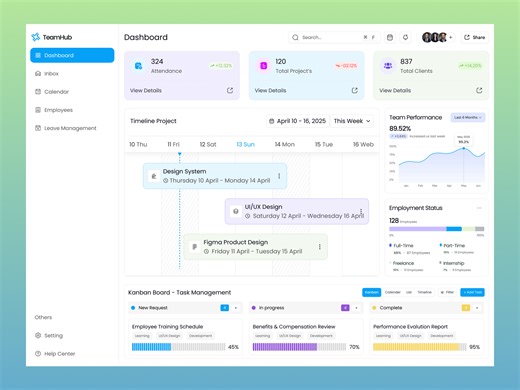View Details for Total Project's

(270, 90)
